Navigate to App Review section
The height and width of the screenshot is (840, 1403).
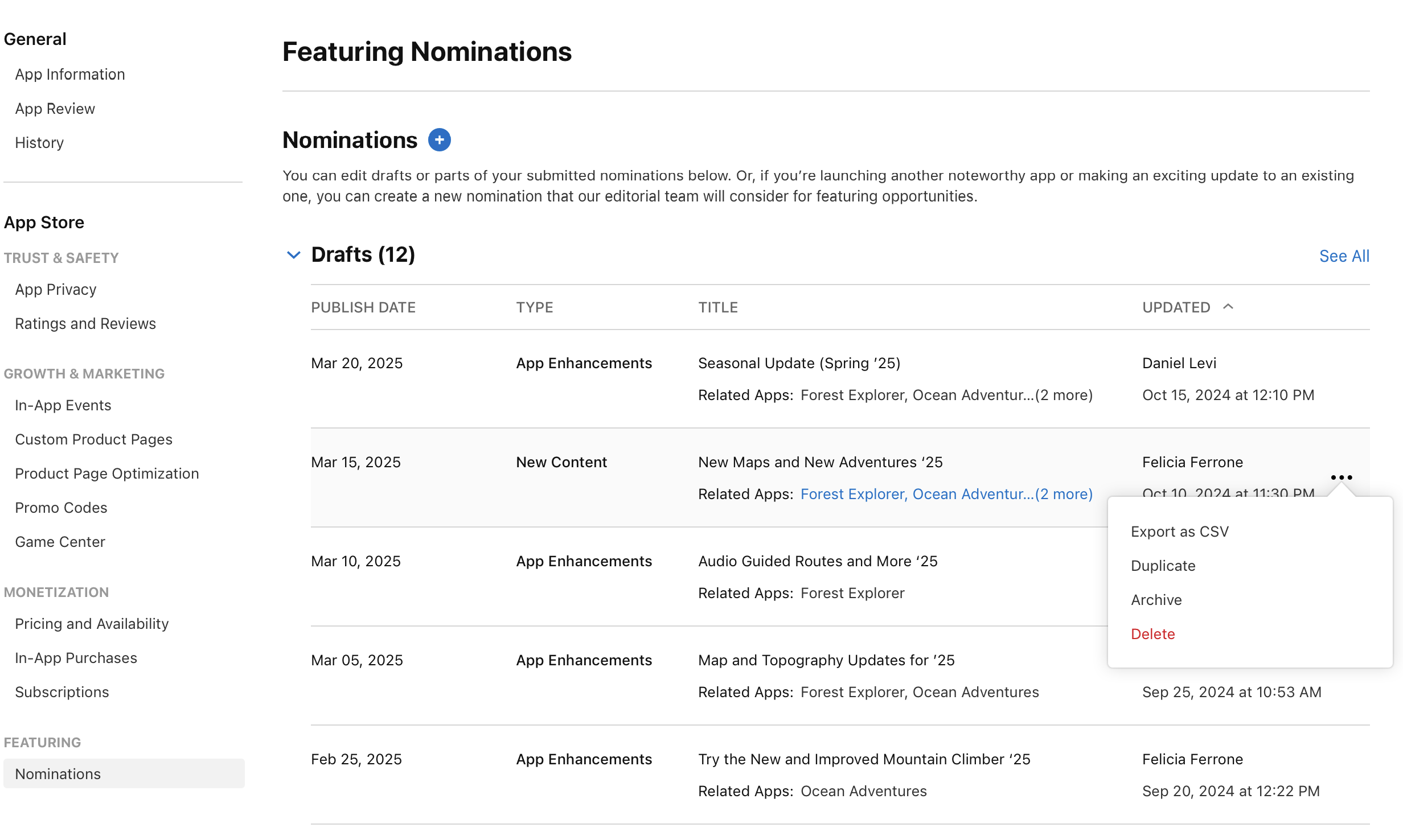pos(55,108)
